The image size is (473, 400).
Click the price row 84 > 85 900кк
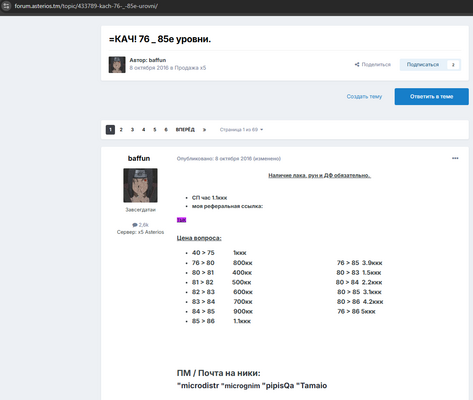pos(222,311)
